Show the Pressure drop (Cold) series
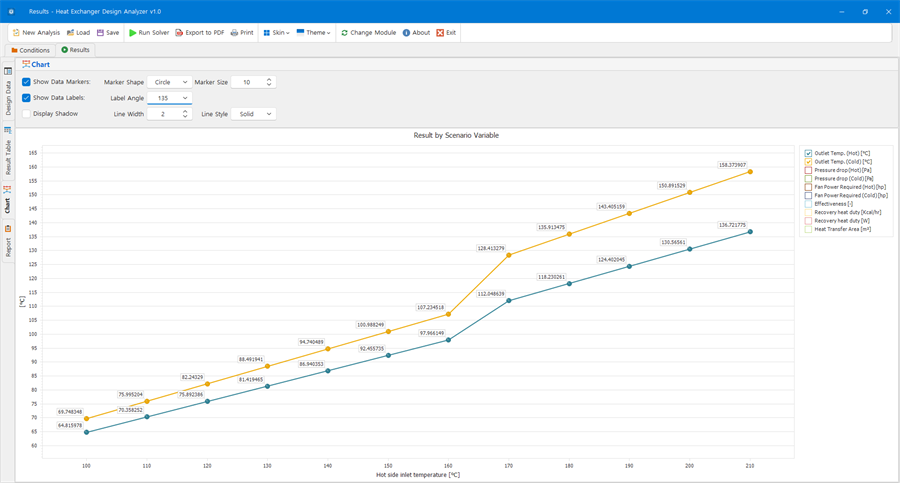Image resolution: width=900 pixels, height=483 pixels. (x=808, y=179)
